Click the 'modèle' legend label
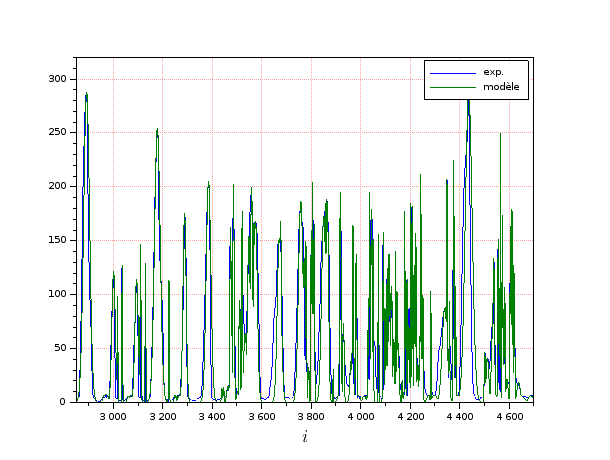Image resolution: width=610 pixels, height=460 pixels. pos(501,87)
